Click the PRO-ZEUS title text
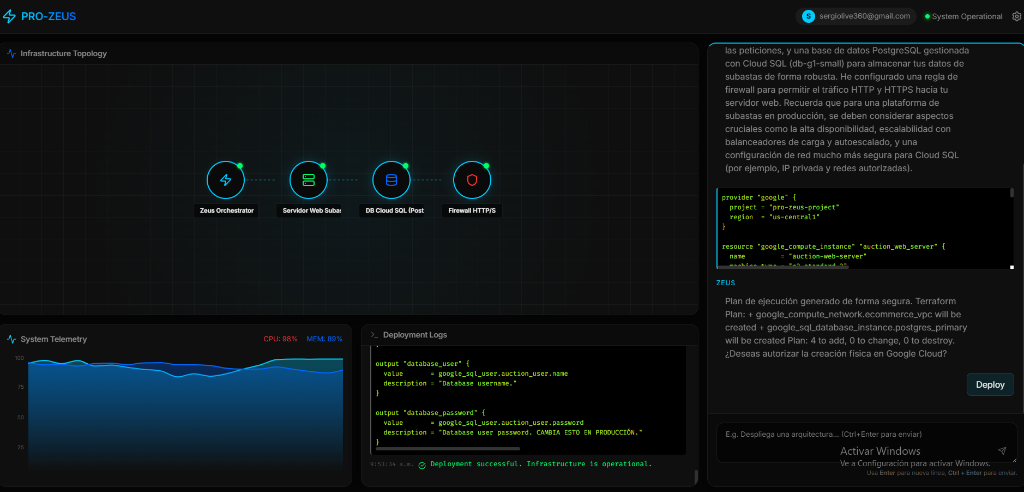Viewport: 1024px width, 492px height. [48, 16]
